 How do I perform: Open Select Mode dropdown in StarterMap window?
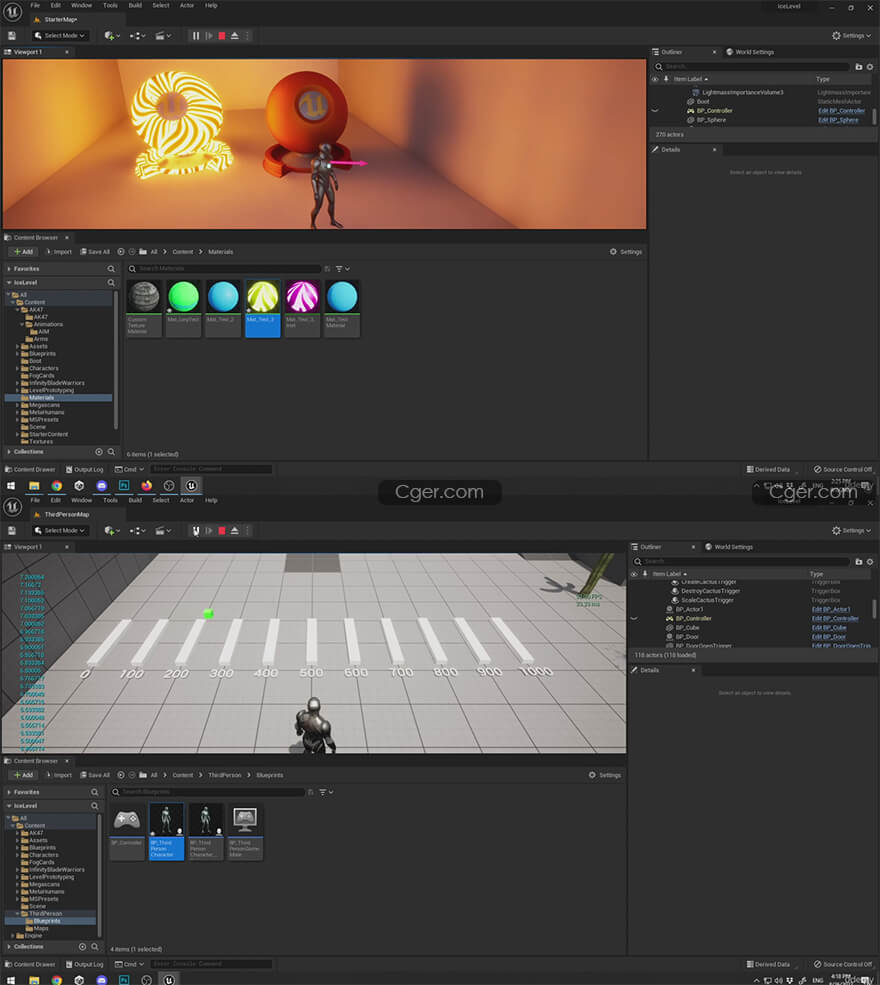[x=60, y=36]
